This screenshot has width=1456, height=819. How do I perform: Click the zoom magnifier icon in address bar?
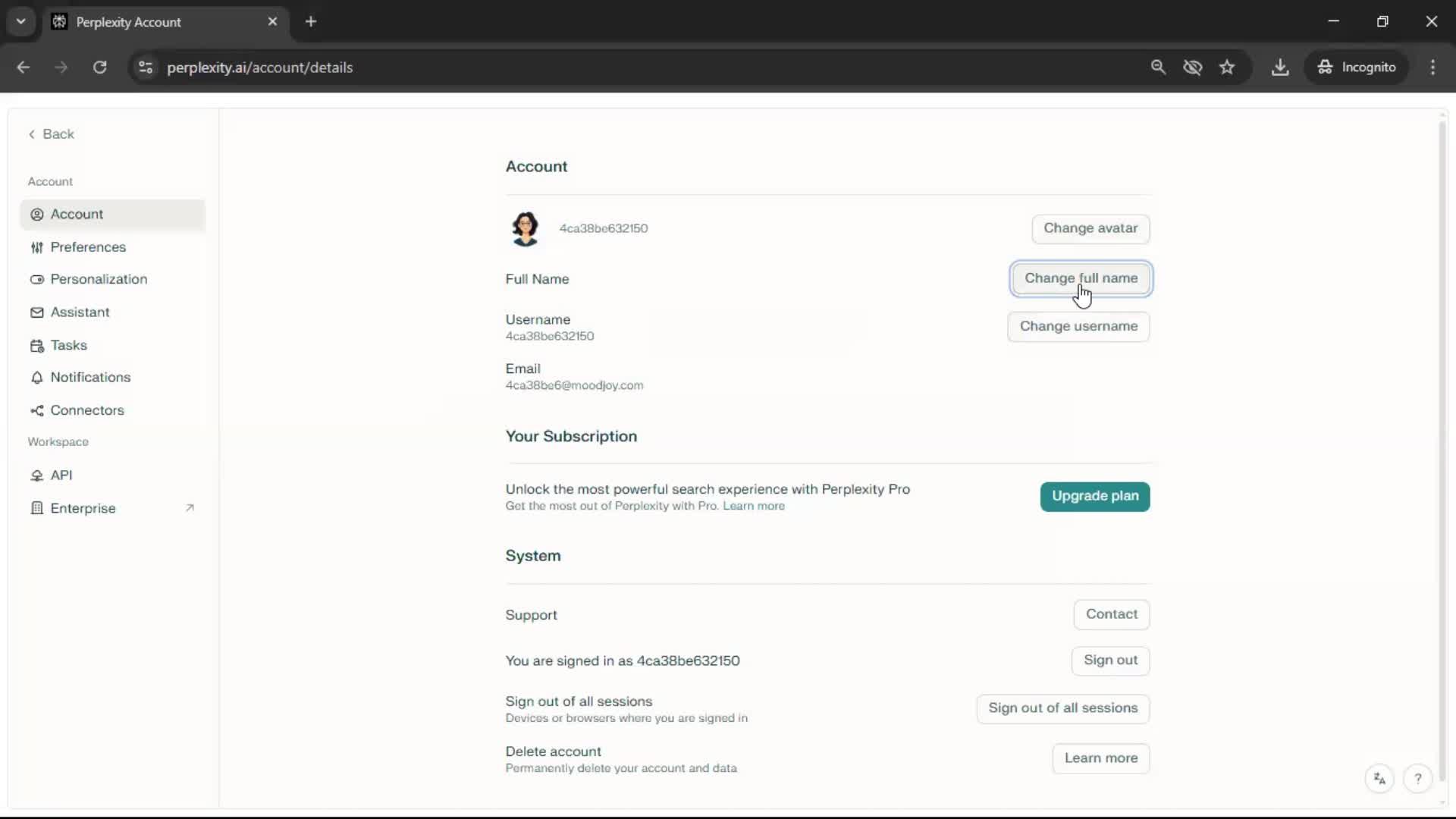[x=1158, y=67]
